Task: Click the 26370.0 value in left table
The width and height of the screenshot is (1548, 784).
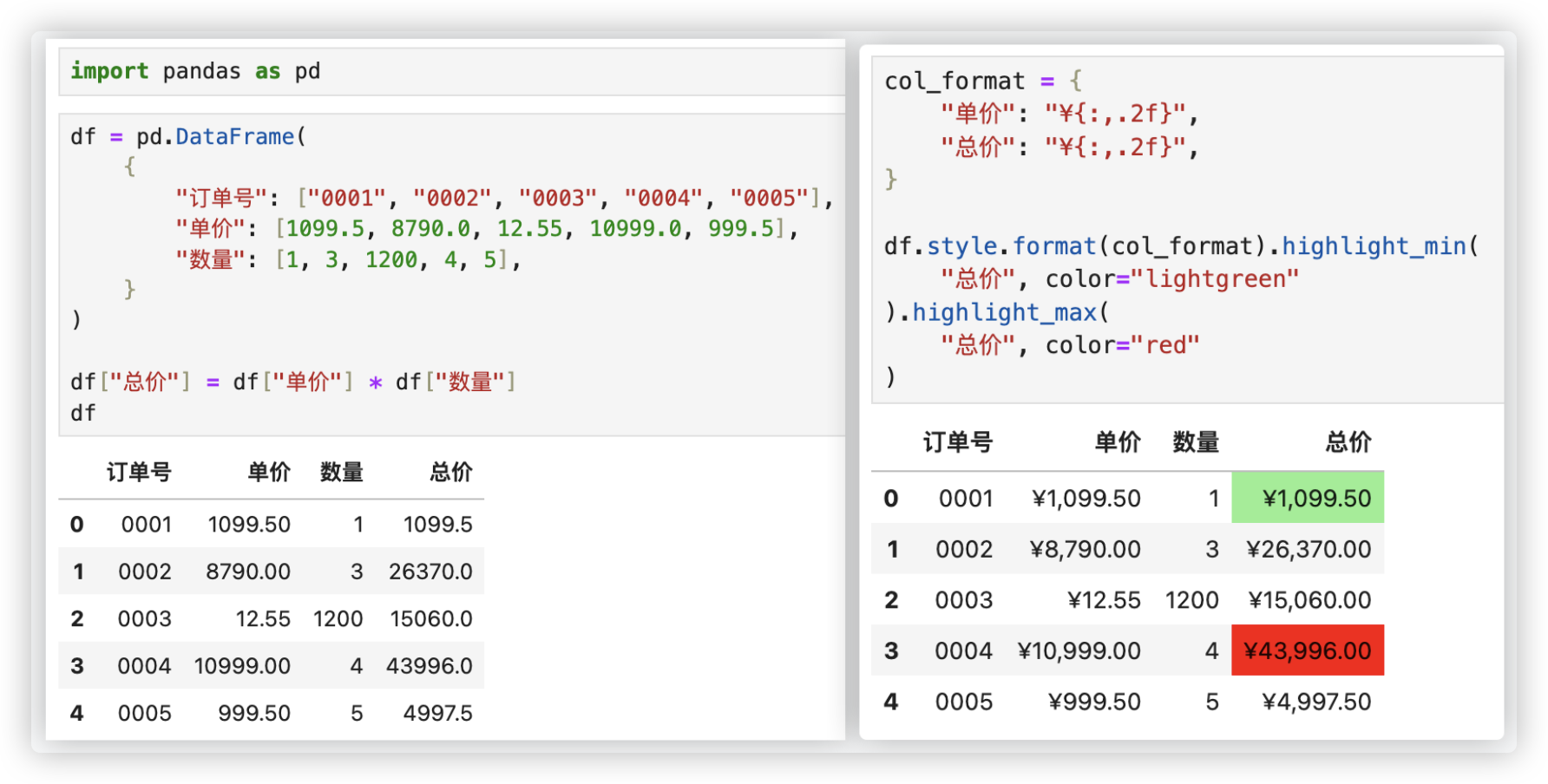Action: click(x=430, y=572)
